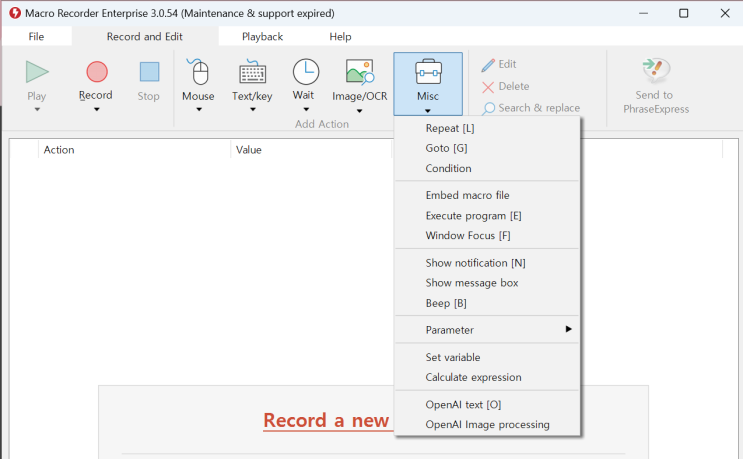743x459 pixels.
Task: Open the dropdown arrow under Record
Action: (97, 109)
